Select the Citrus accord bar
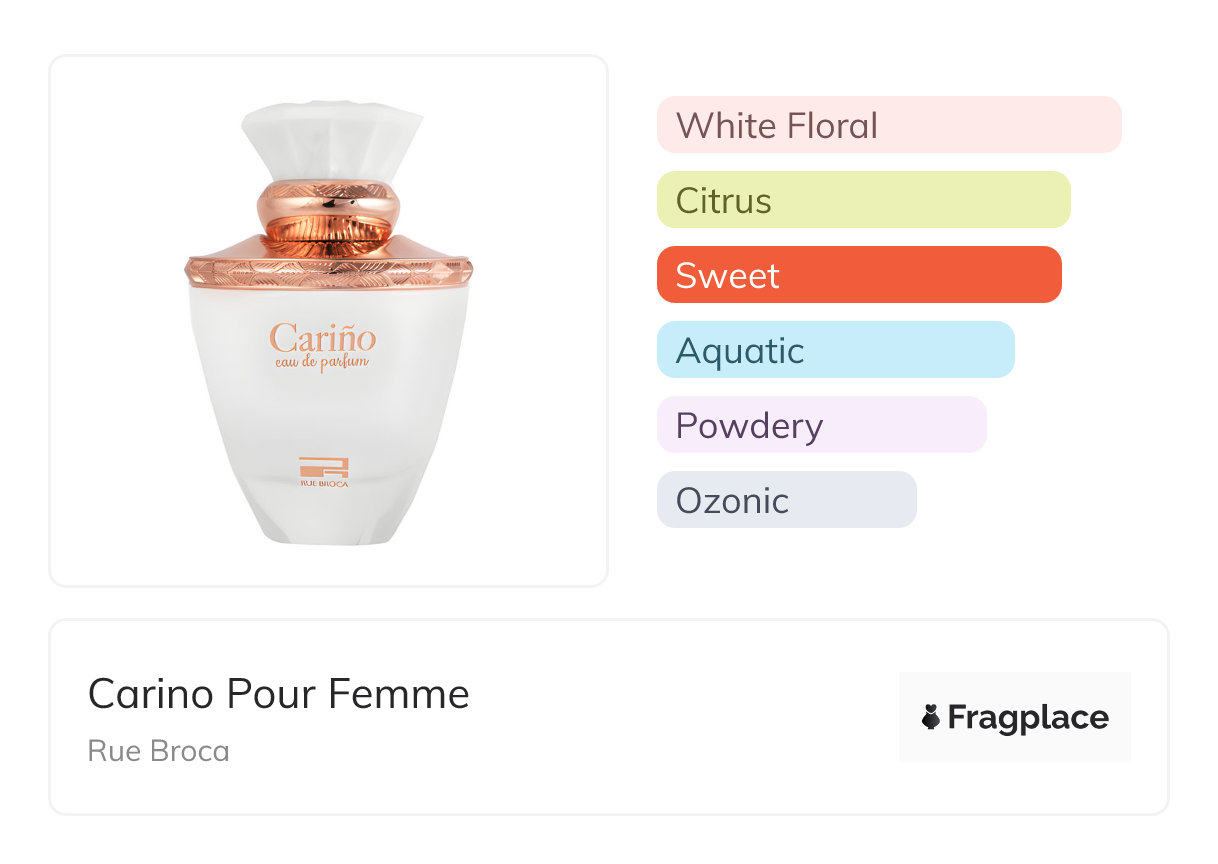 coord(863,200)
